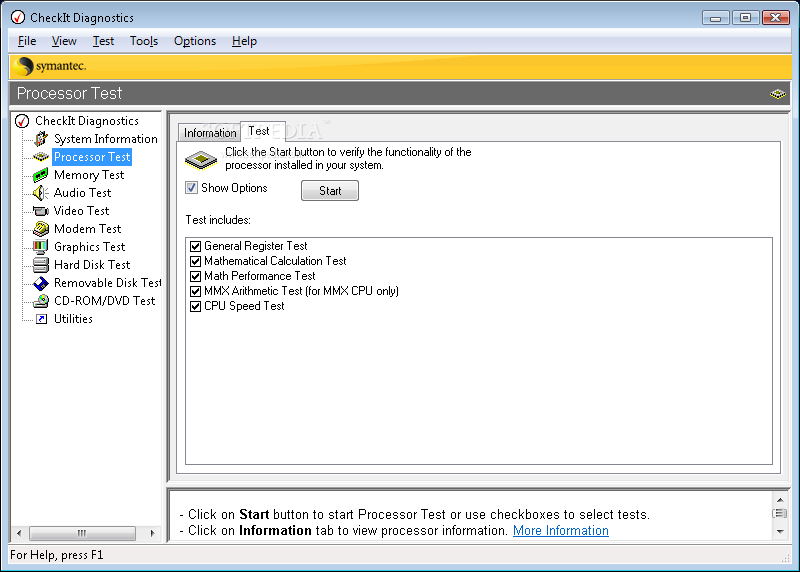Click the tree panel's left scroll arrow
Screen dimensions: 800x572
coord(19,533)
